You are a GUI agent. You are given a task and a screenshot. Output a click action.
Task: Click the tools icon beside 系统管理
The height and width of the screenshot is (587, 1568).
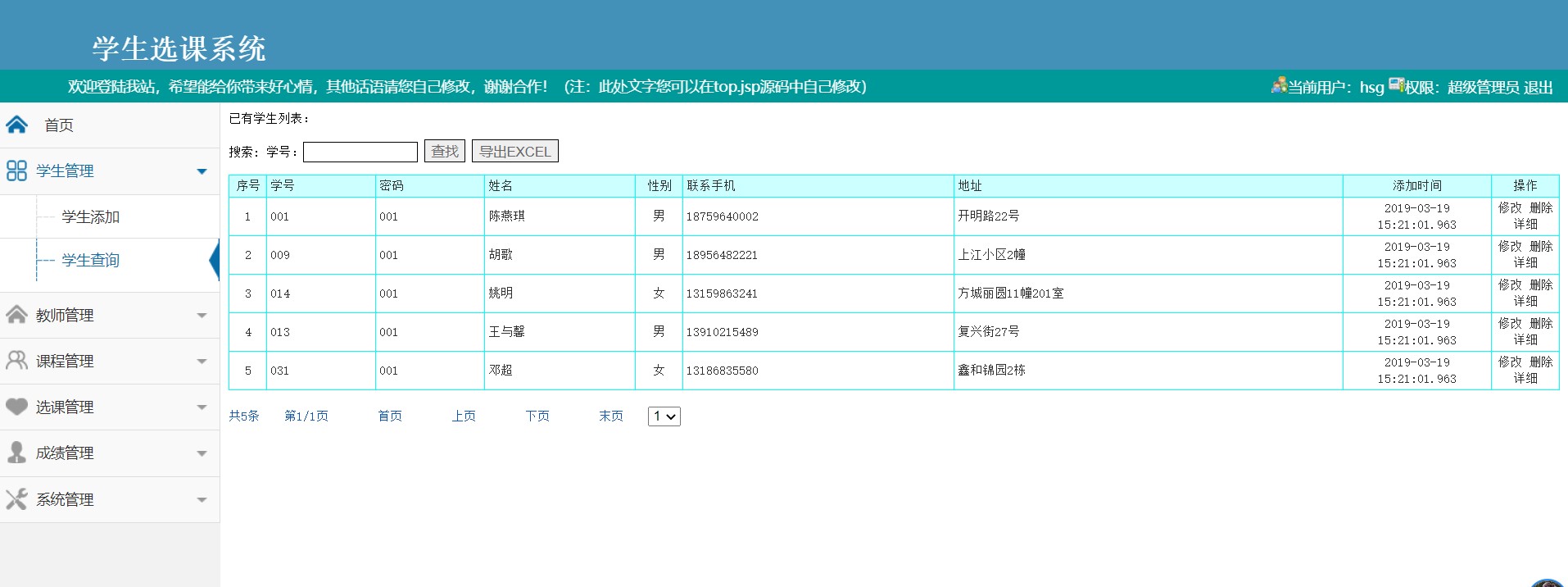[x=16, y=499]
